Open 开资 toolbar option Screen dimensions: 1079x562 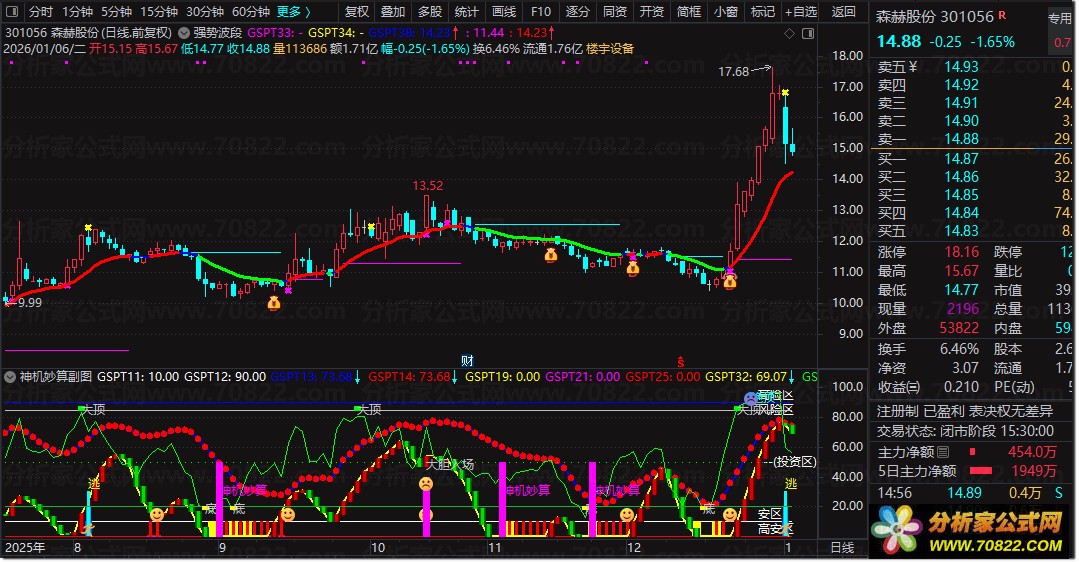tap(652, 12)
